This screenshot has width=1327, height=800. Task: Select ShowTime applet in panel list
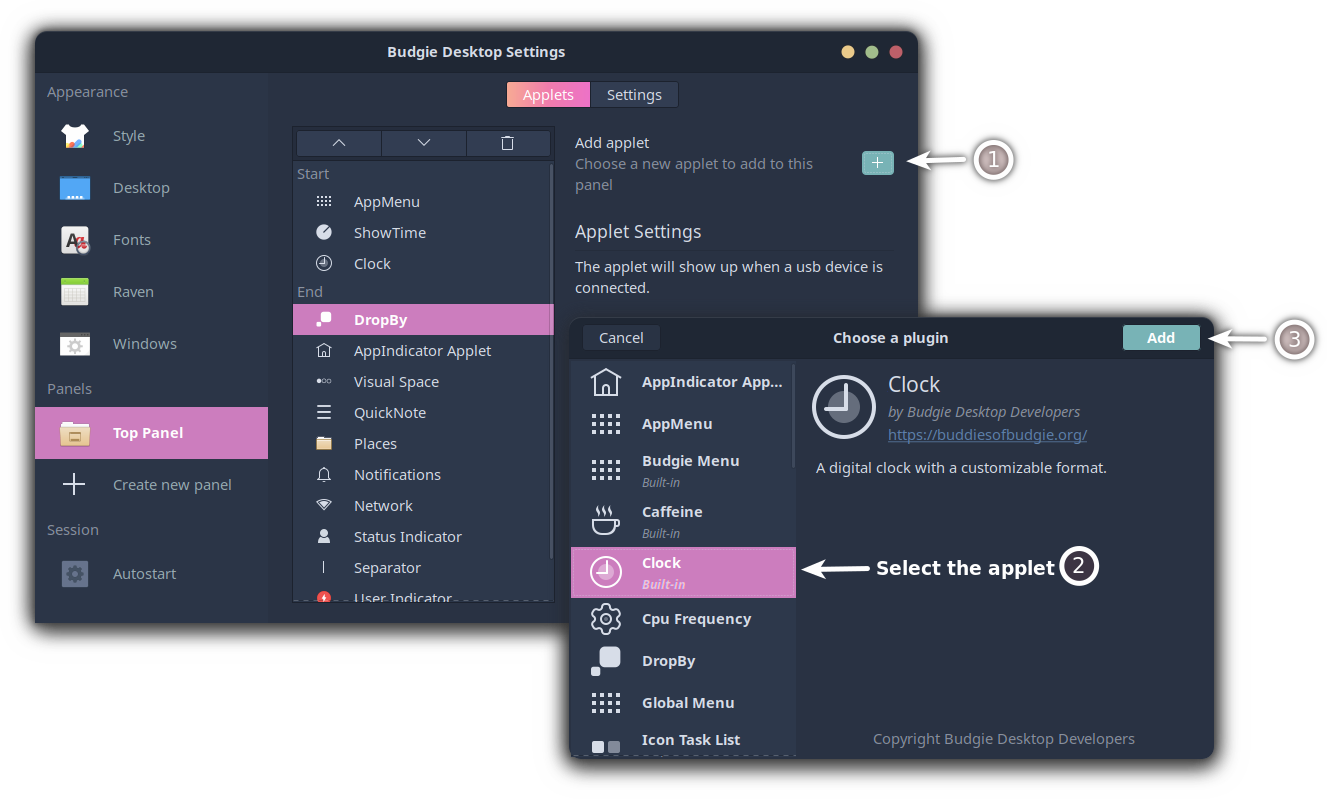[x=389, y=233]
